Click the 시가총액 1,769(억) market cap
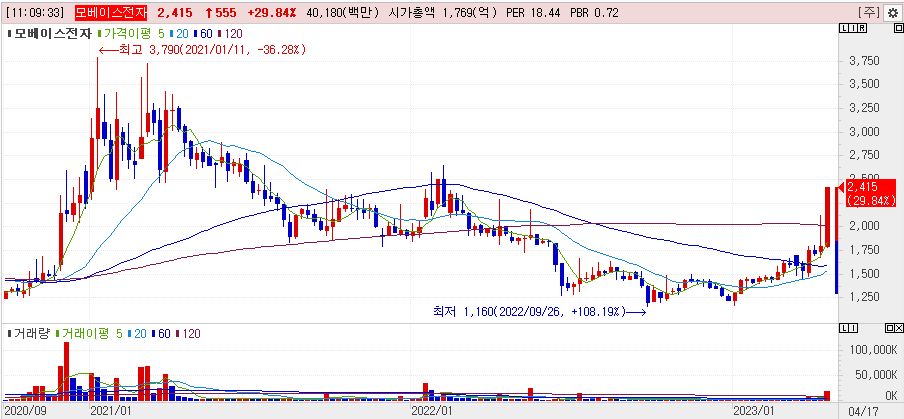Screen dimensions: 904x419 coord(443,13)
